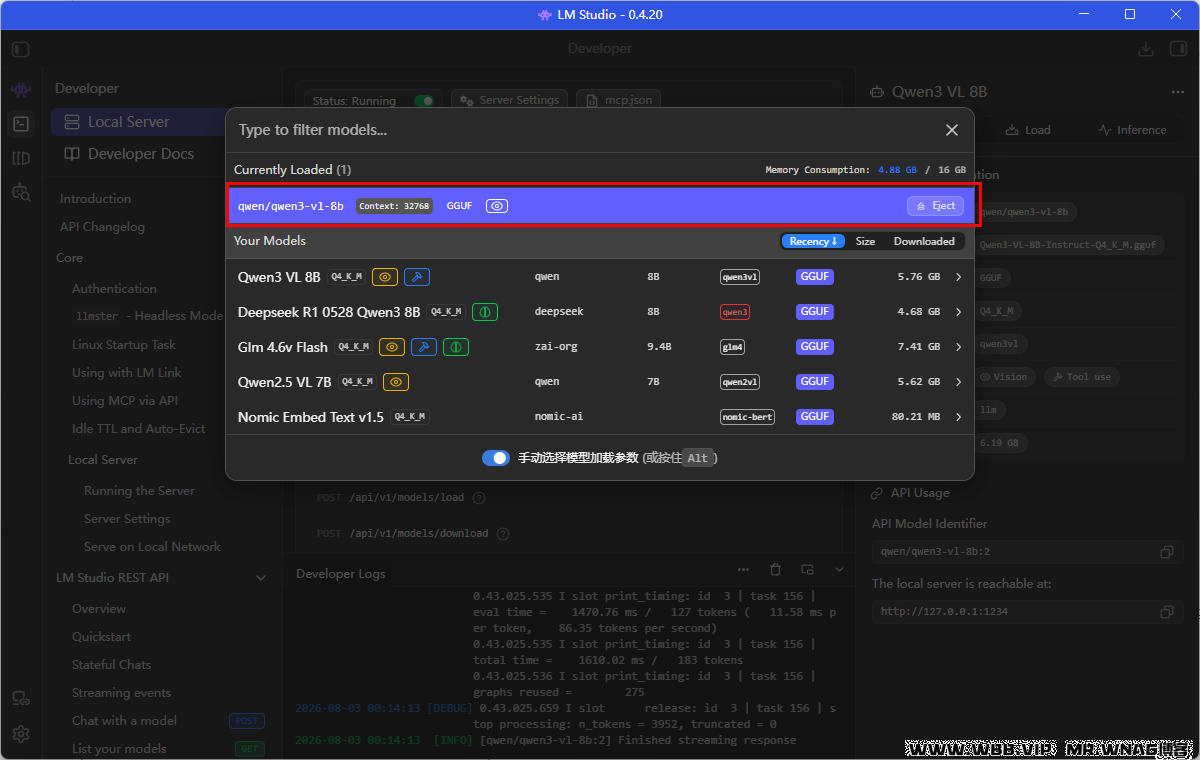Click help icon next to /api/v1/models/load
This screenshot has height=760, width=1200.
pyautogui.click(x=478, y=498)
